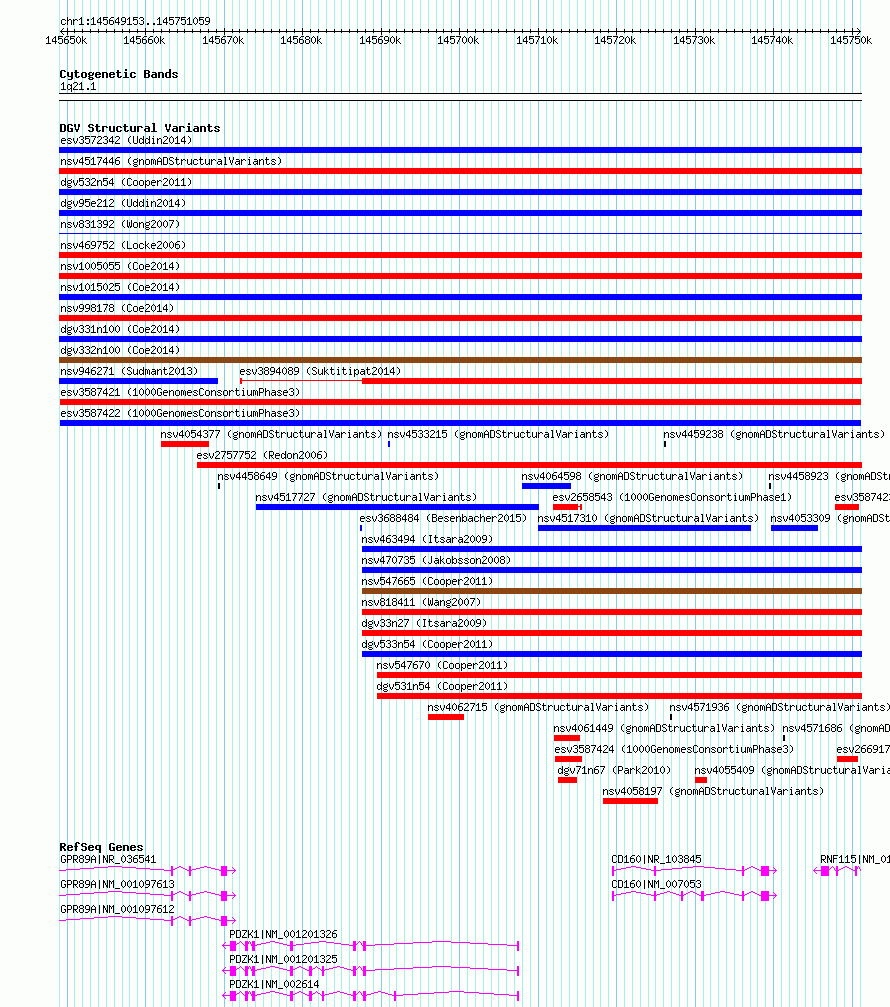Click the nsv4061449 gnomAD variant label
Screen dimensions: 890x1007
(664, 728)
